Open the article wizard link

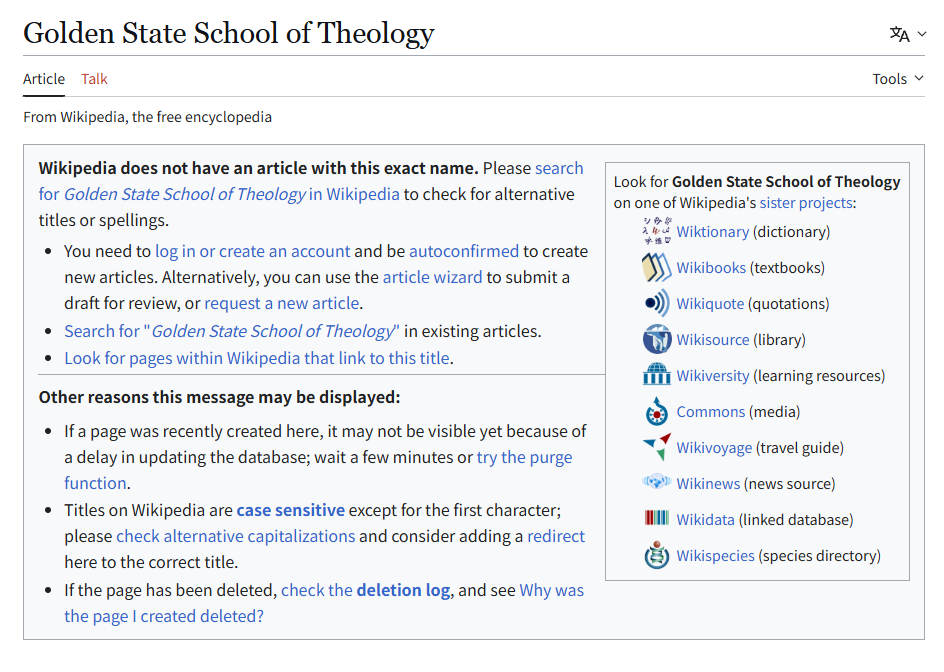click(x=432, y=277)
